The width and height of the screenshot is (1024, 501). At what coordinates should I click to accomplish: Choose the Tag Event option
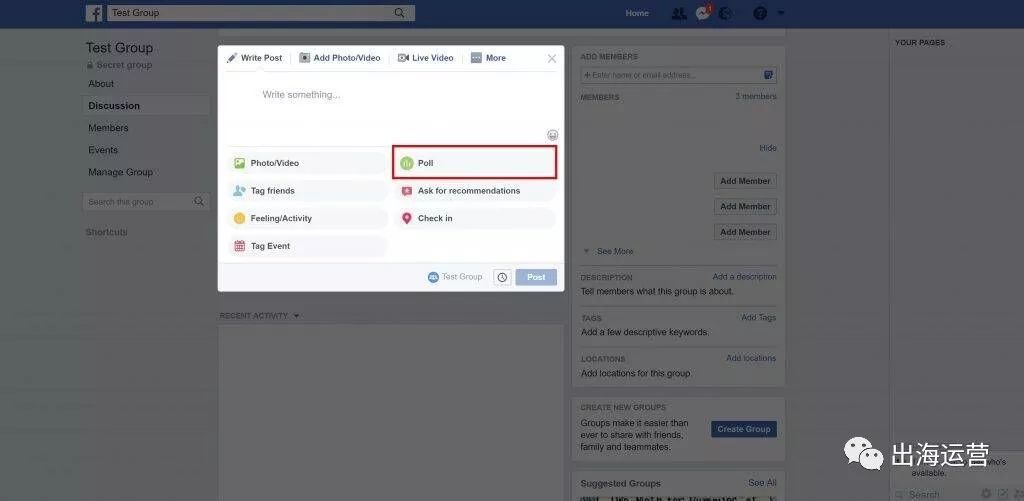[308, 246]
